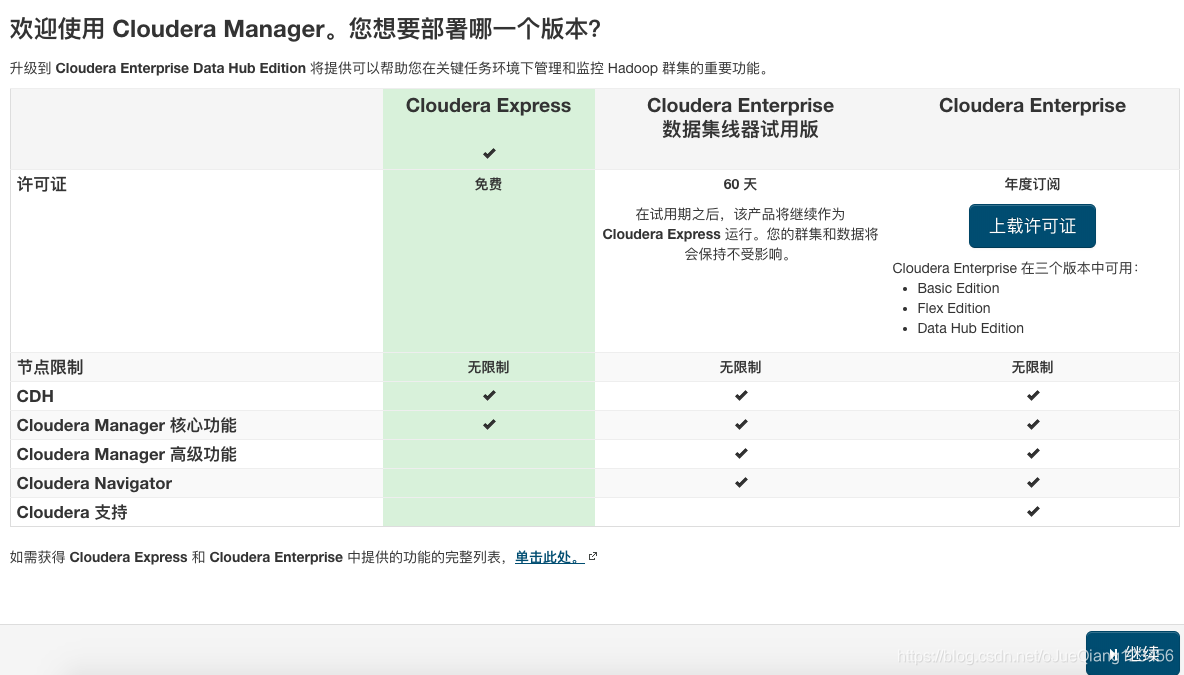Click the CDH checkmark in trial edition column

click(741, 396)
